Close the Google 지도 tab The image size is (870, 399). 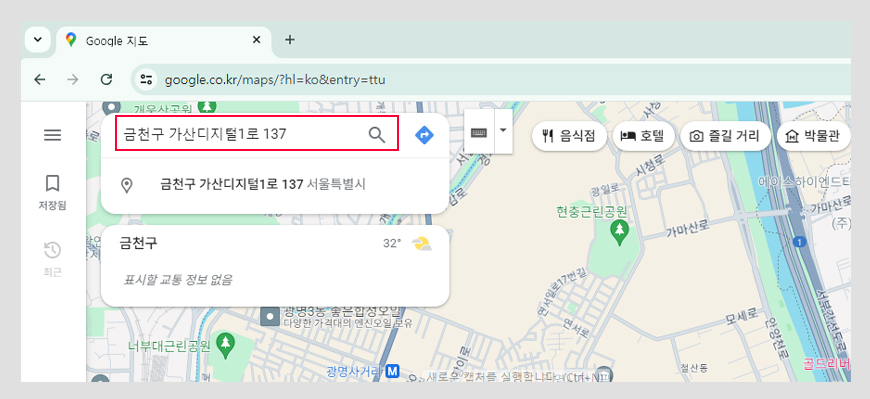[256, 40]
